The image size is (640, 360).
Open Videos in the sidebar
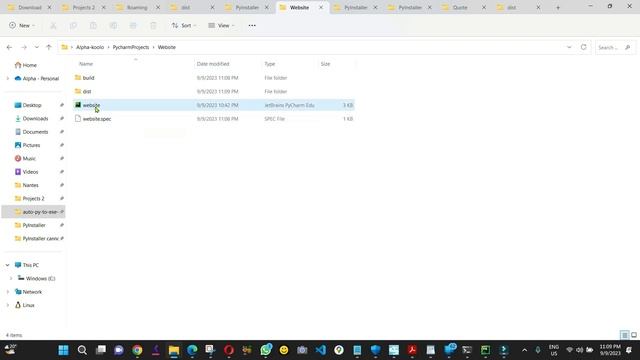(30, 172)
